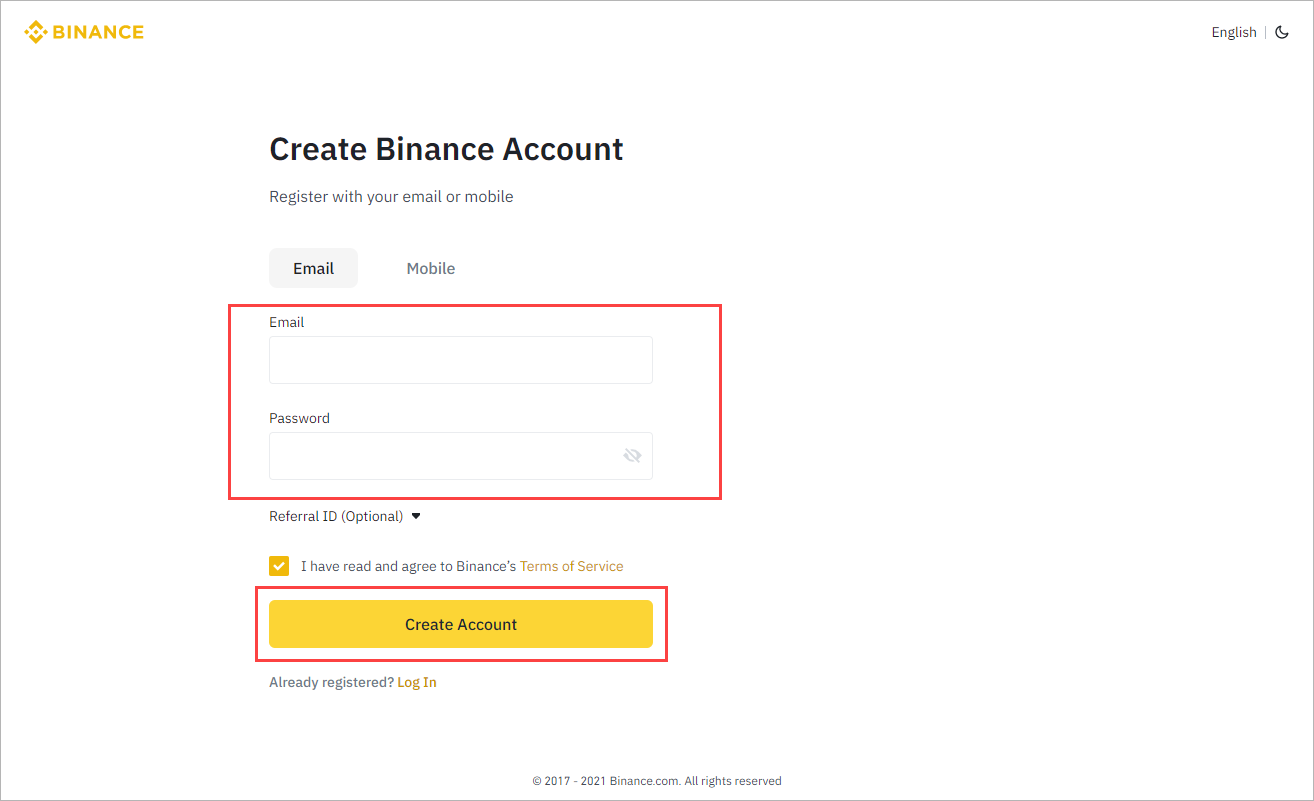Click the copyright footer text
The width and height of the screenshot is (1314, 801).
coord(657,781)
